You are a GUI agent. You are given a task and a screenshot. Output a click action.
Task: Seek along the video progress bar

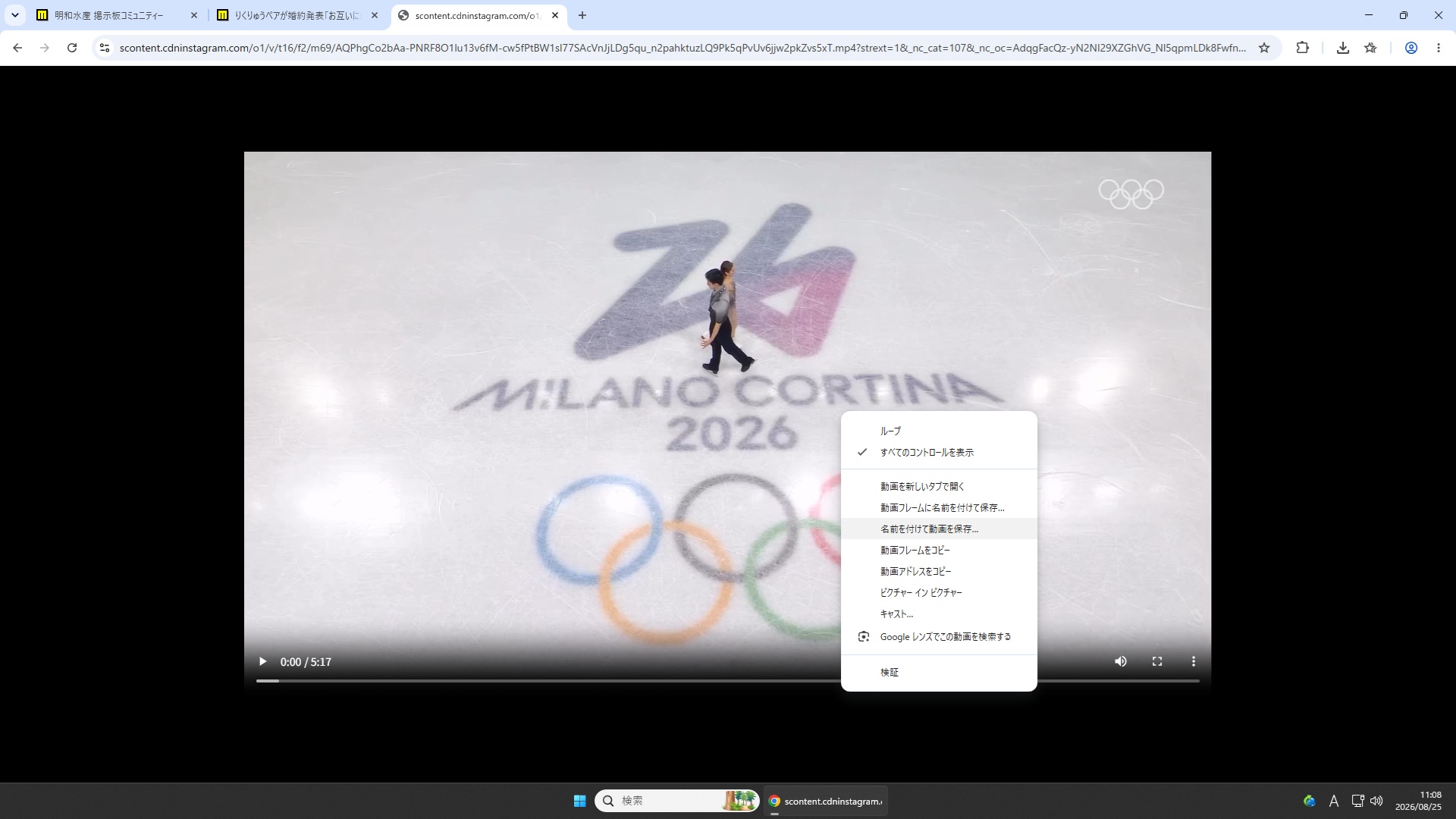(728, 681)
